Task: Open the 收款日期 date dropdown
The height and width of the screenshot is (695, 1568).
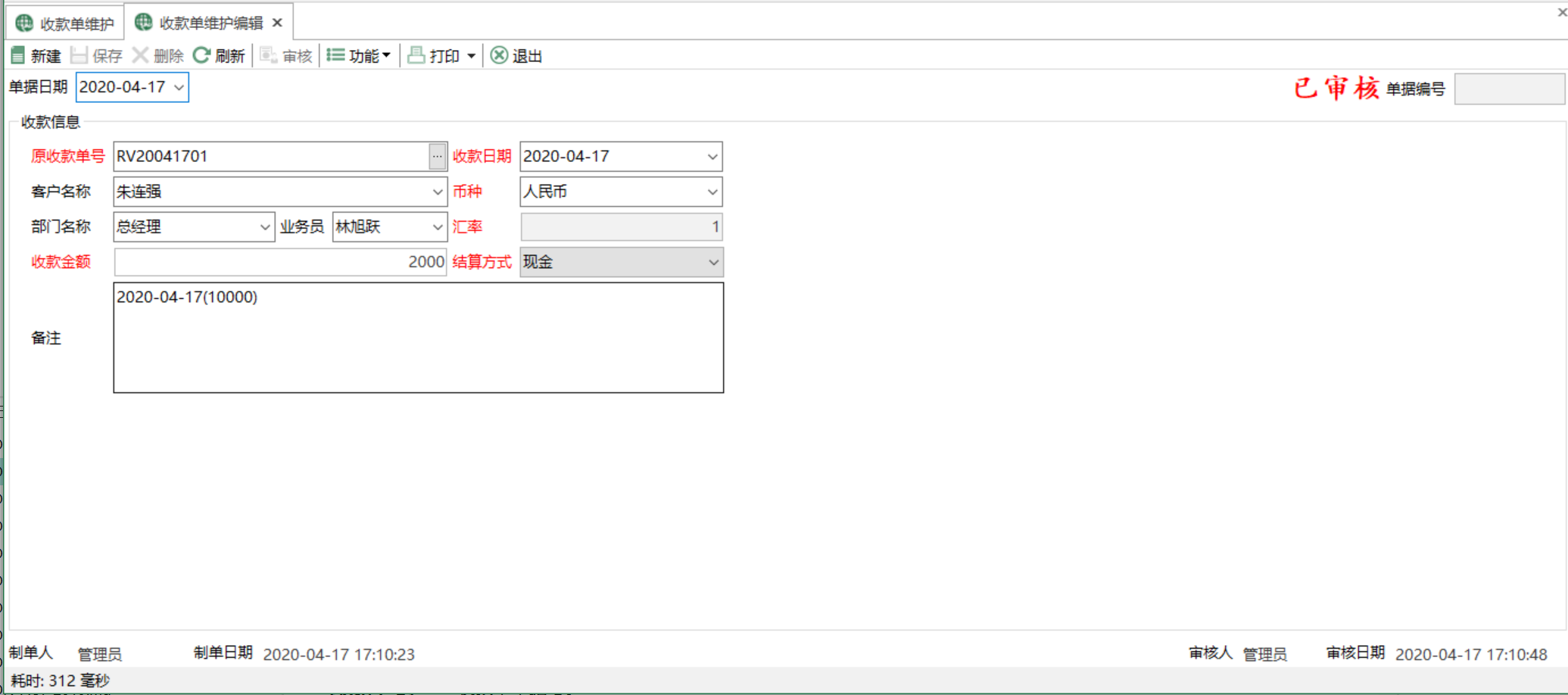Action: point(712,157)
